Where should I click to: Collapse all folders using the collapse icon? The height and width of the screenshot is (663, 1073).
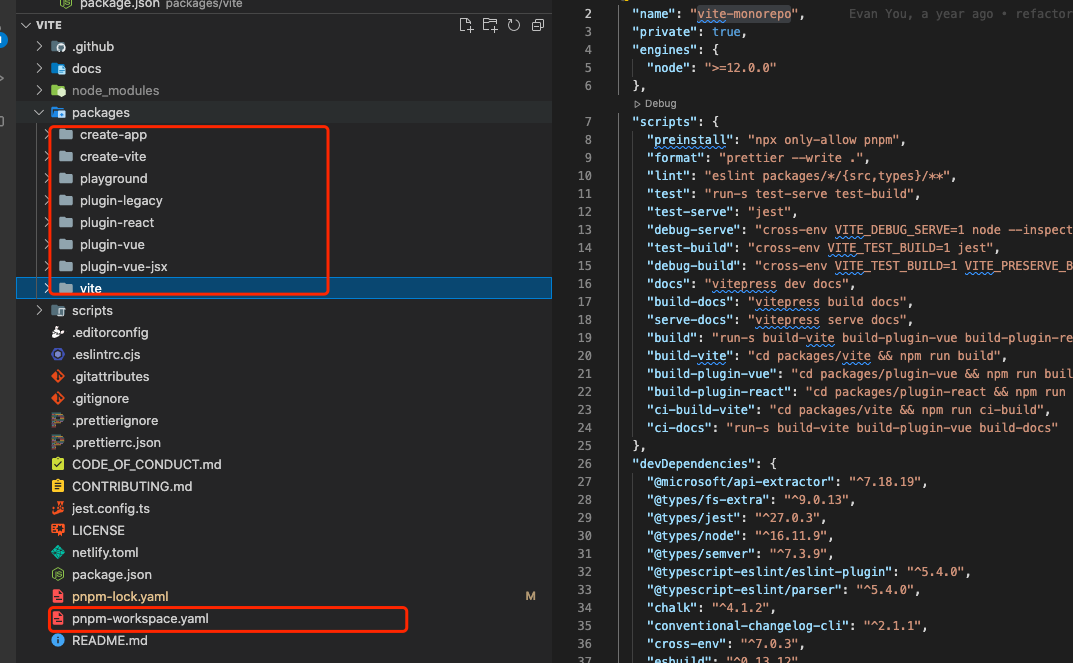pyautogui.click(x=538, y=25)
